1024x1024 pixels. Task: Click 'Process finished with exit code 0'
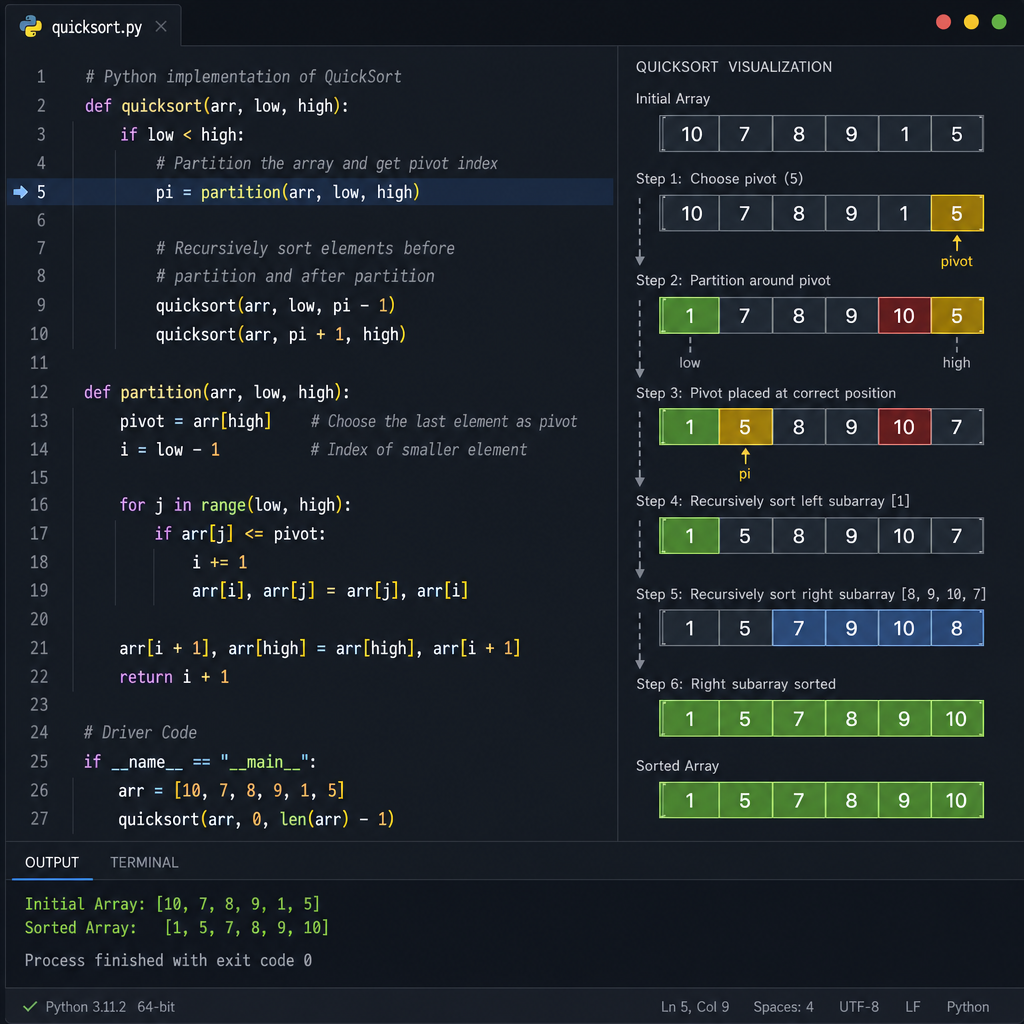tap(168, 960)
